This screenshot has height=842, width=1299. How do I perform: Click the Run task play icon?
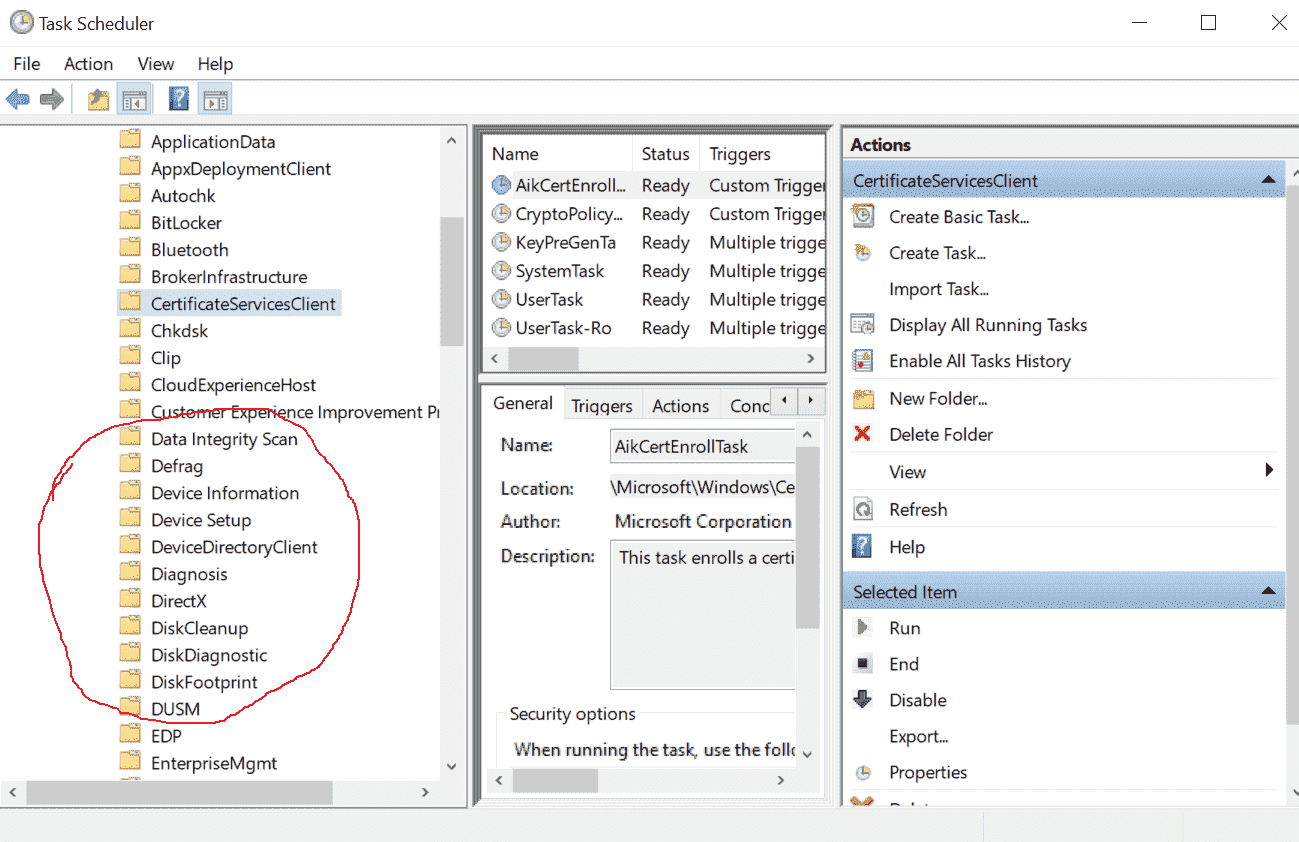(862, 628)
